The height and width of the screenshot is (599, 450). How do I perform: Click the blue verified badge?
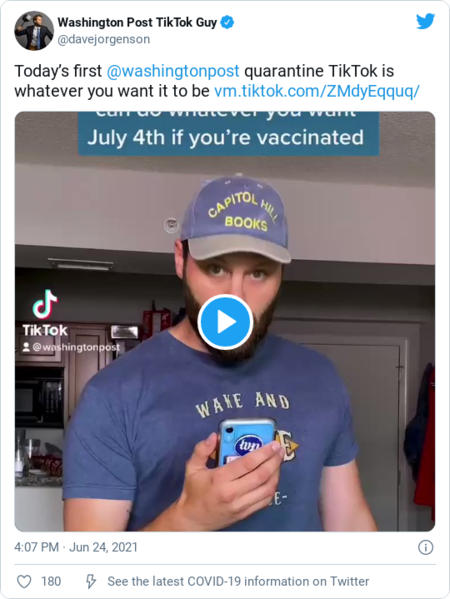click(x=228, y=23)
